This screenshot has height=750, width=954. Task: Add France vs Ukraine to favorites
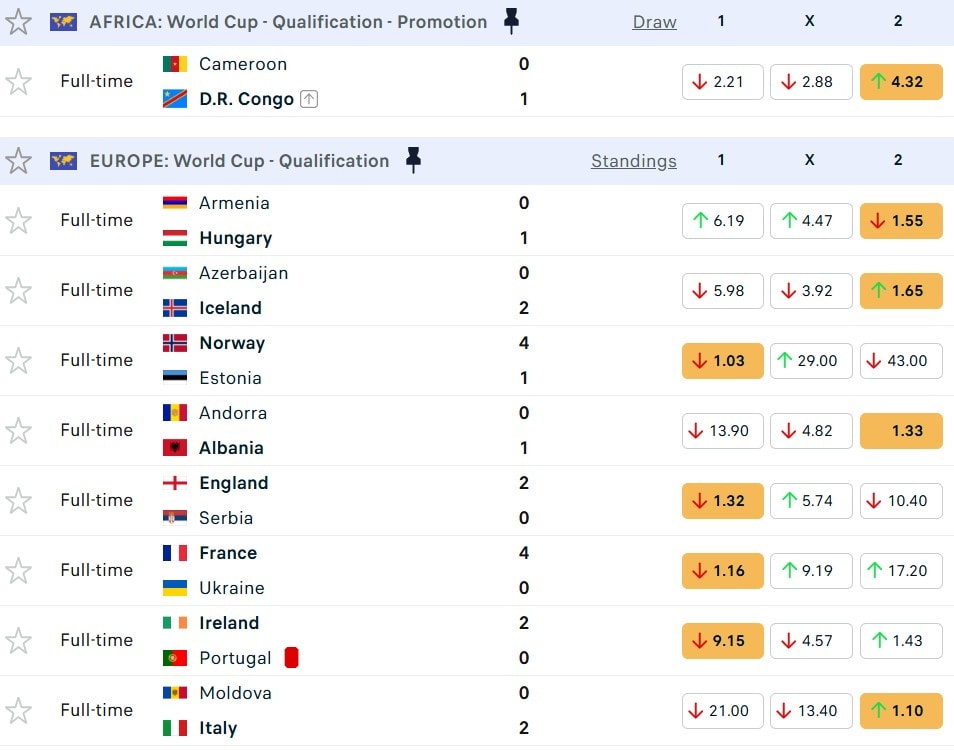click(19, 571)
